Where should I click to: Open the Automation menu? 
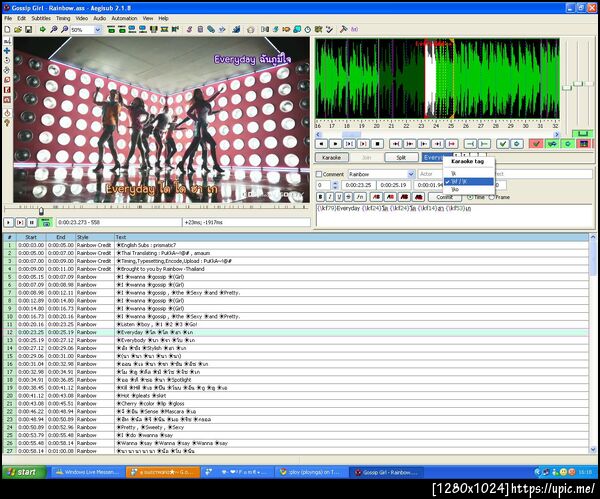124,18
